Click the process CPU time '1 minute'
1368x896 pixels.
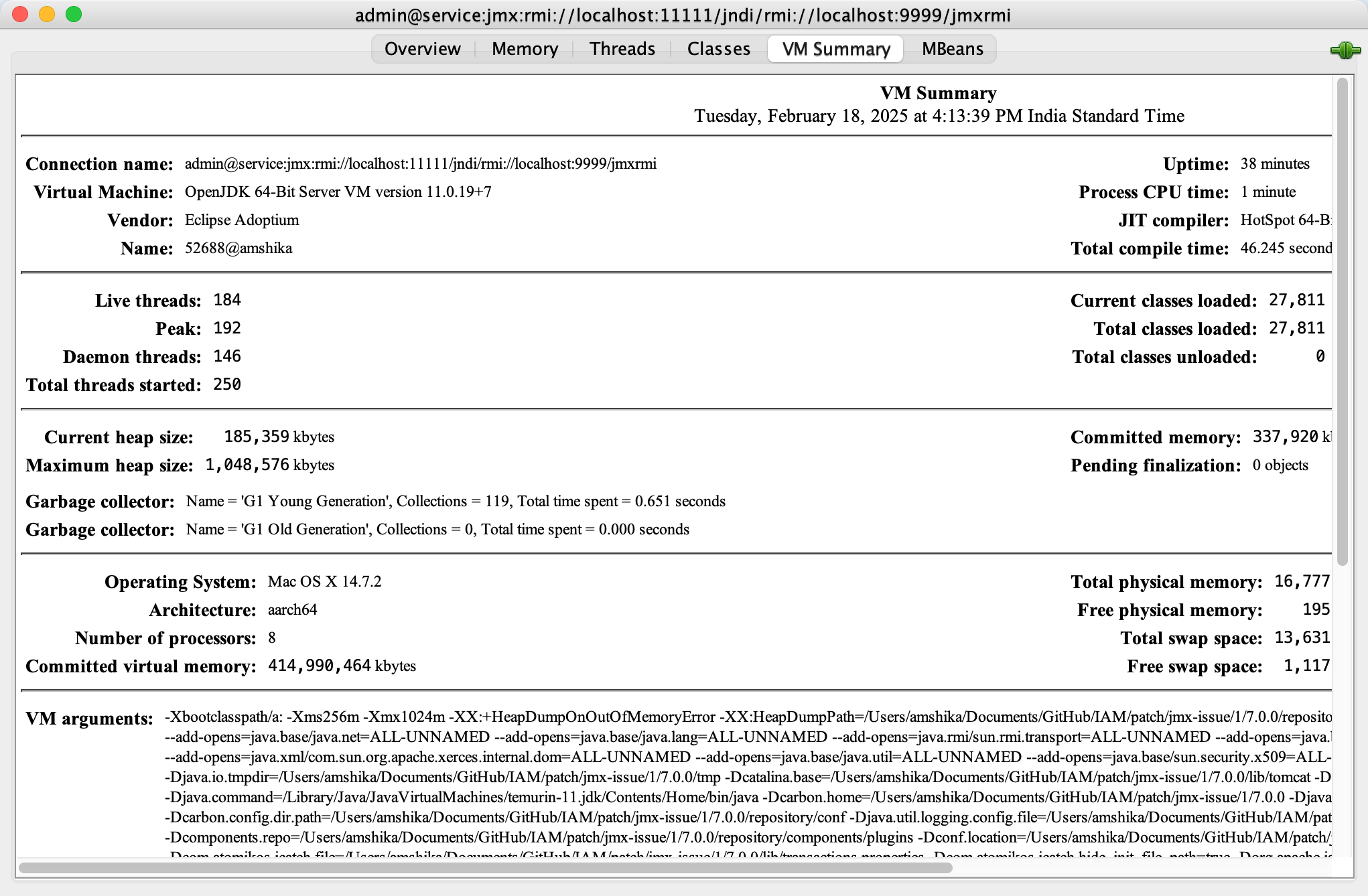[x=1268, y=192]
